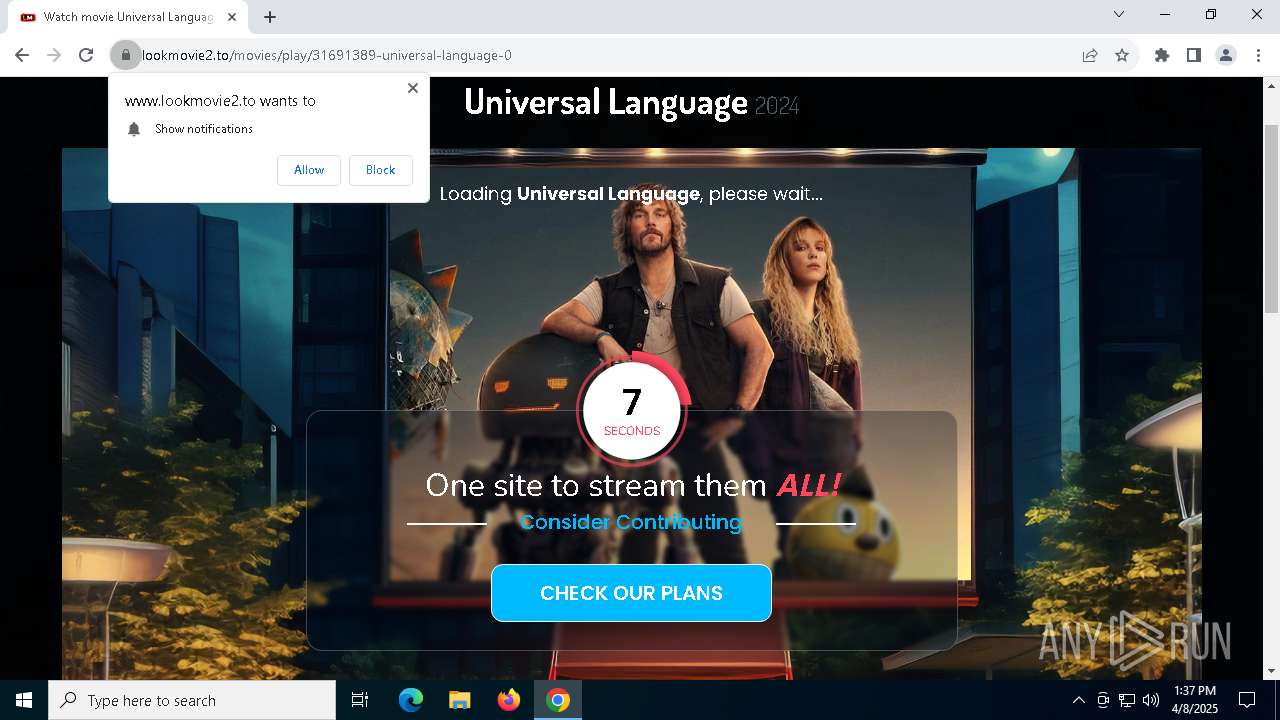
Task: Open Windows Start menu
Action: 24,700
